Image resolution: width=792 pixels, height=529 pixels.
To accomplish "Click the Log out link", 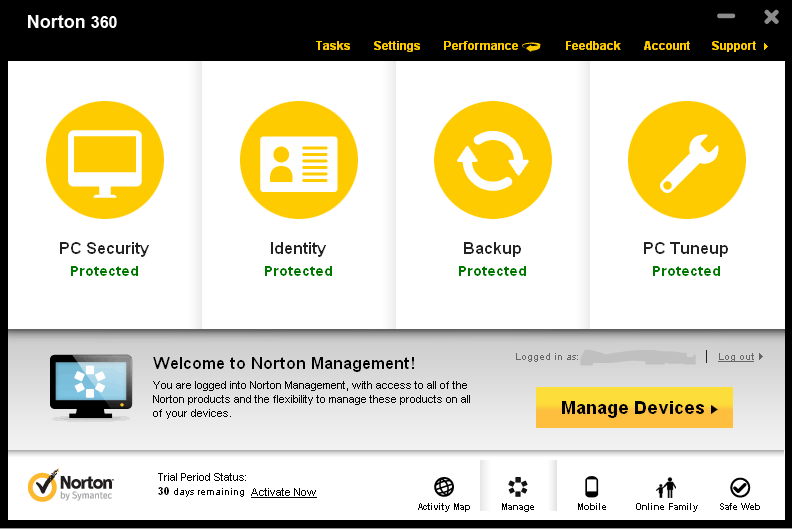I will tap(736, 357).
